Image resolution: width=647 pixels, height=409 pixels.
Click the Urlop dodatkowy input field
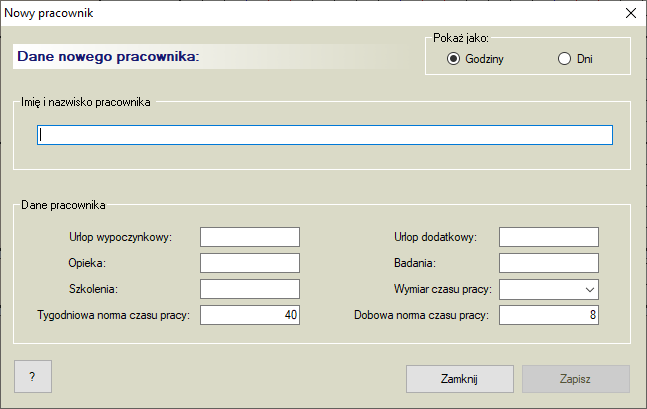548,237
